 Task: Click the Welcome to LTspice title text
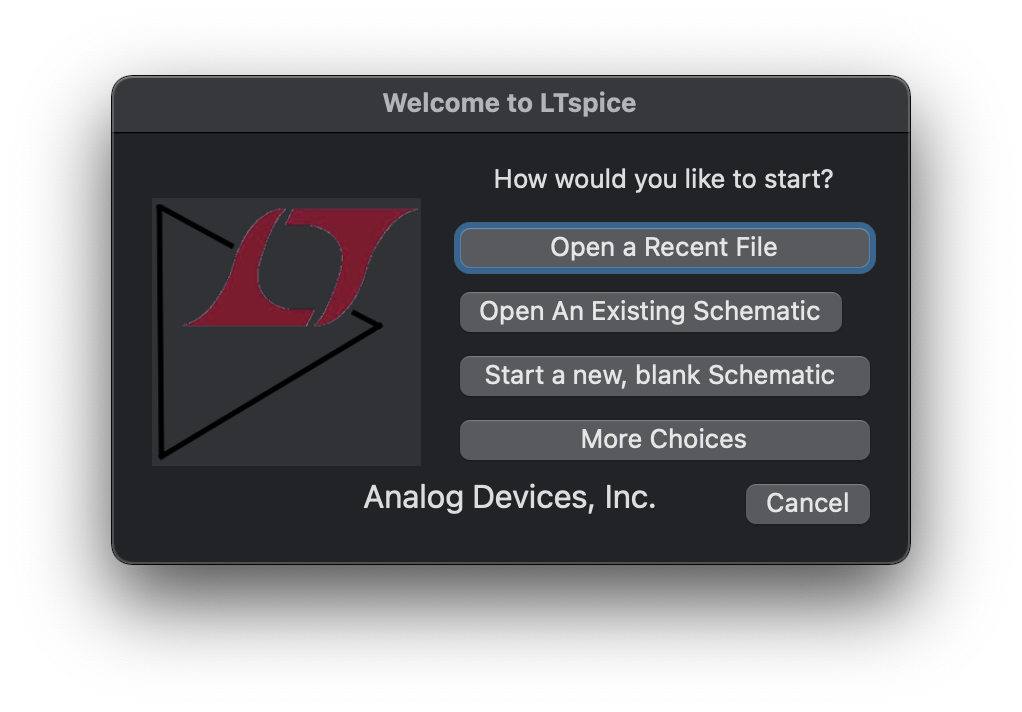pyautogui.click(x=509, y=103)
